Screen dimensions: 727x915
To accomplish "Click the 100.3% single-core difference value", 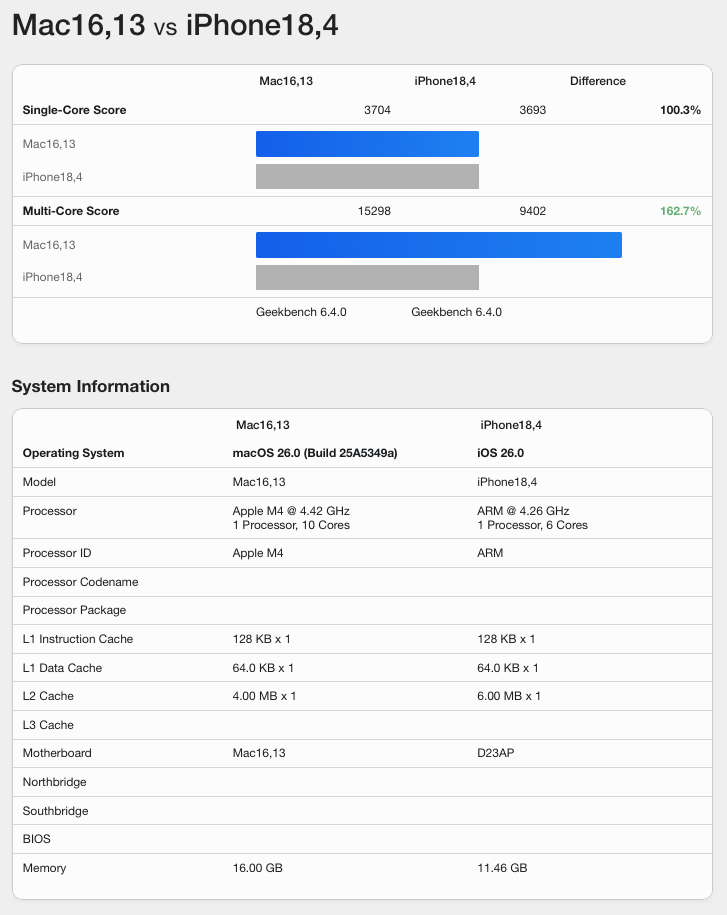I will [680, 110].
